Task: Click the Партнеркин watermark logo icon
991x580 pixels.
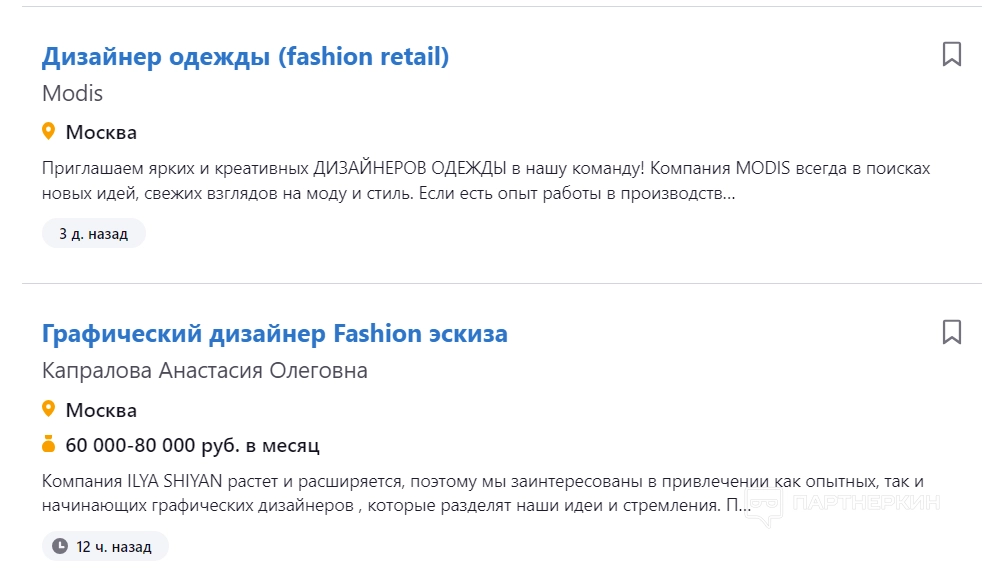Action: click(762, 505)
